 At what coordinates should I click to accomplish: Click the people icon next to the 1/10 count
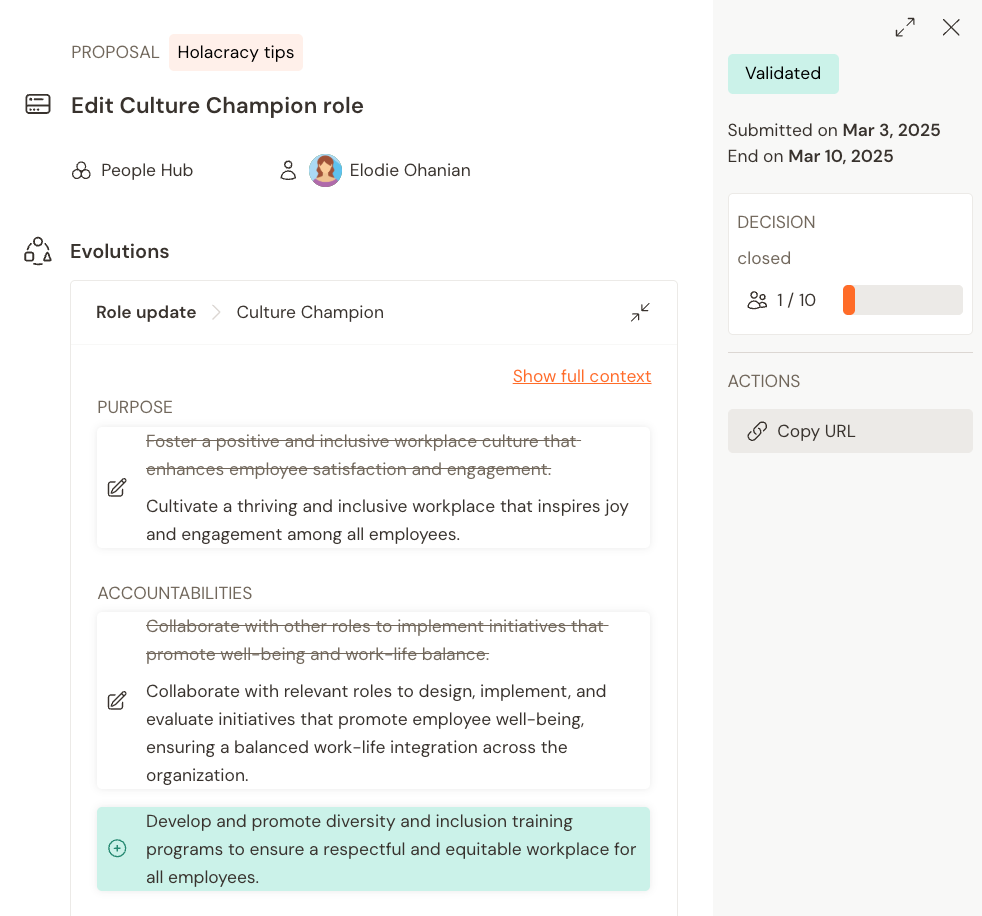coord(757,300)
